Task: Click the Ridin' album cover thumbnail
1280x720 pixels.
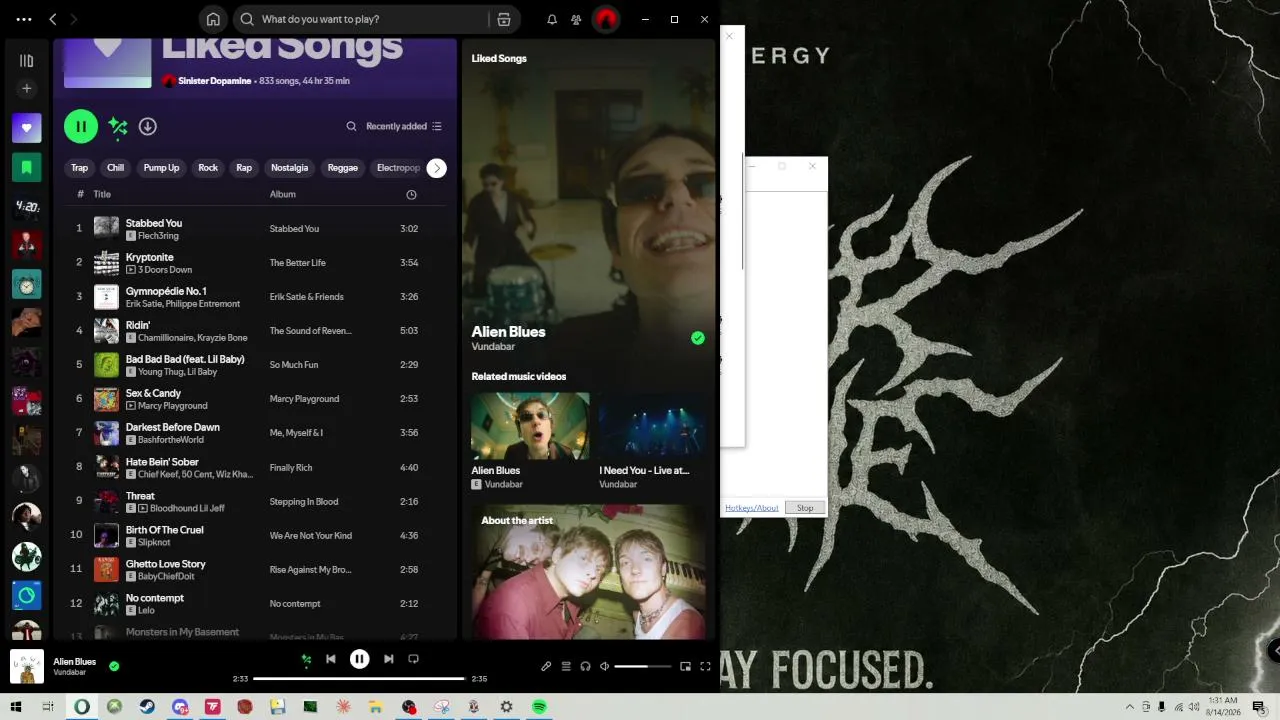Action: click(106, 330)
